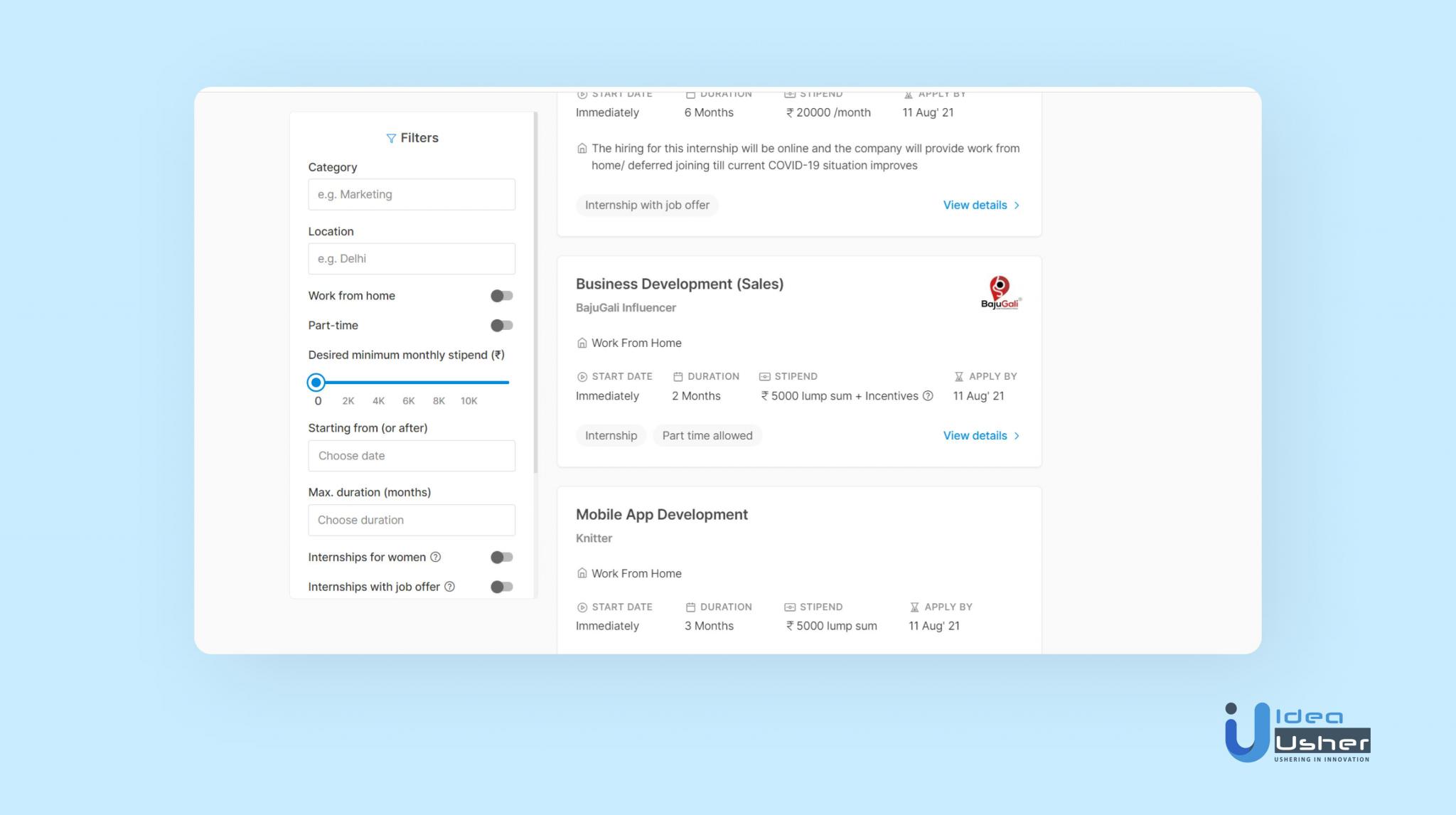The image size is (1456, 815).
Task: Click the BajuGali company logo
Action: [1000, 293]
